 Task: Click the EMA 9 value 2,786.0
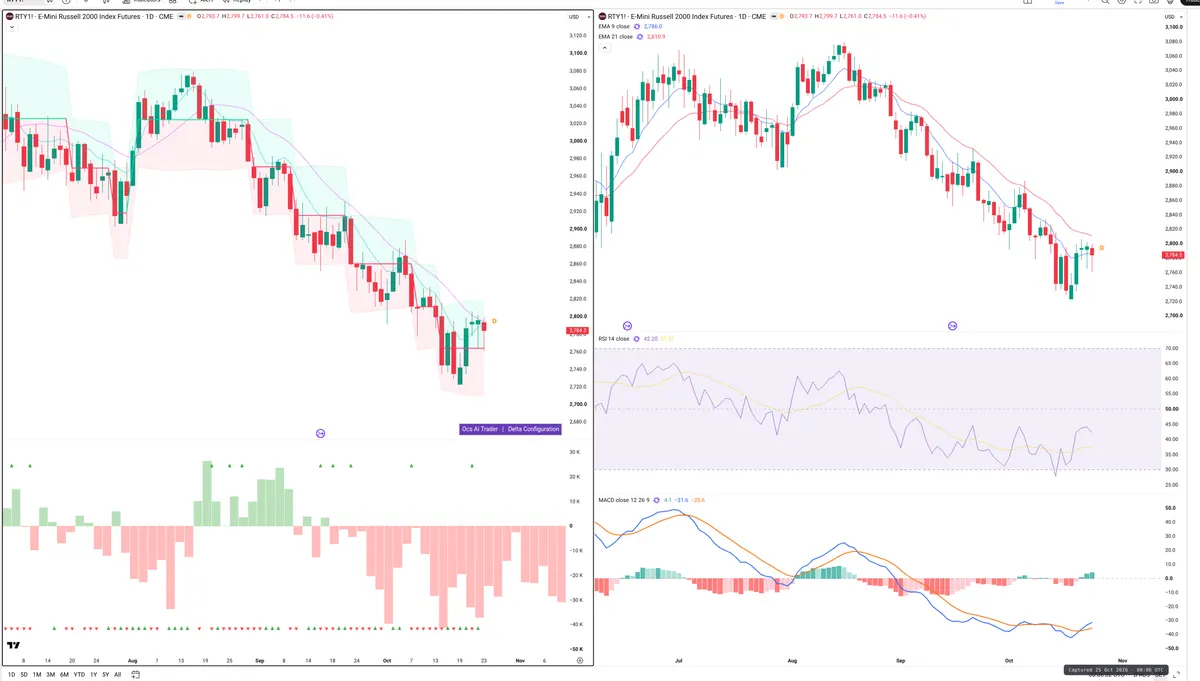pos(654,26)
